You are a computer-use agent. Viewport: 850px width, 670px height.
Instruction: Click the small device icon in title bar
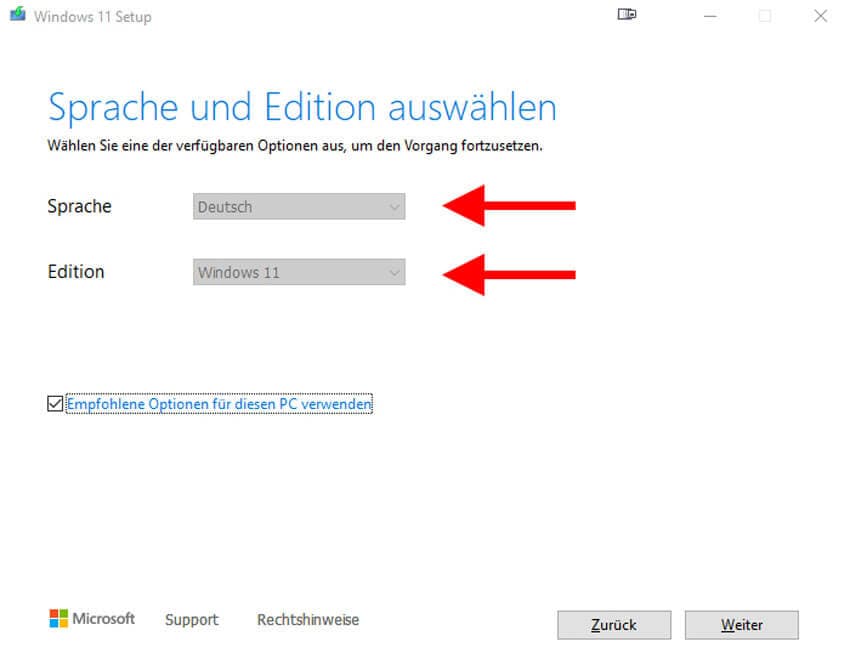click(x=627, y=16)
